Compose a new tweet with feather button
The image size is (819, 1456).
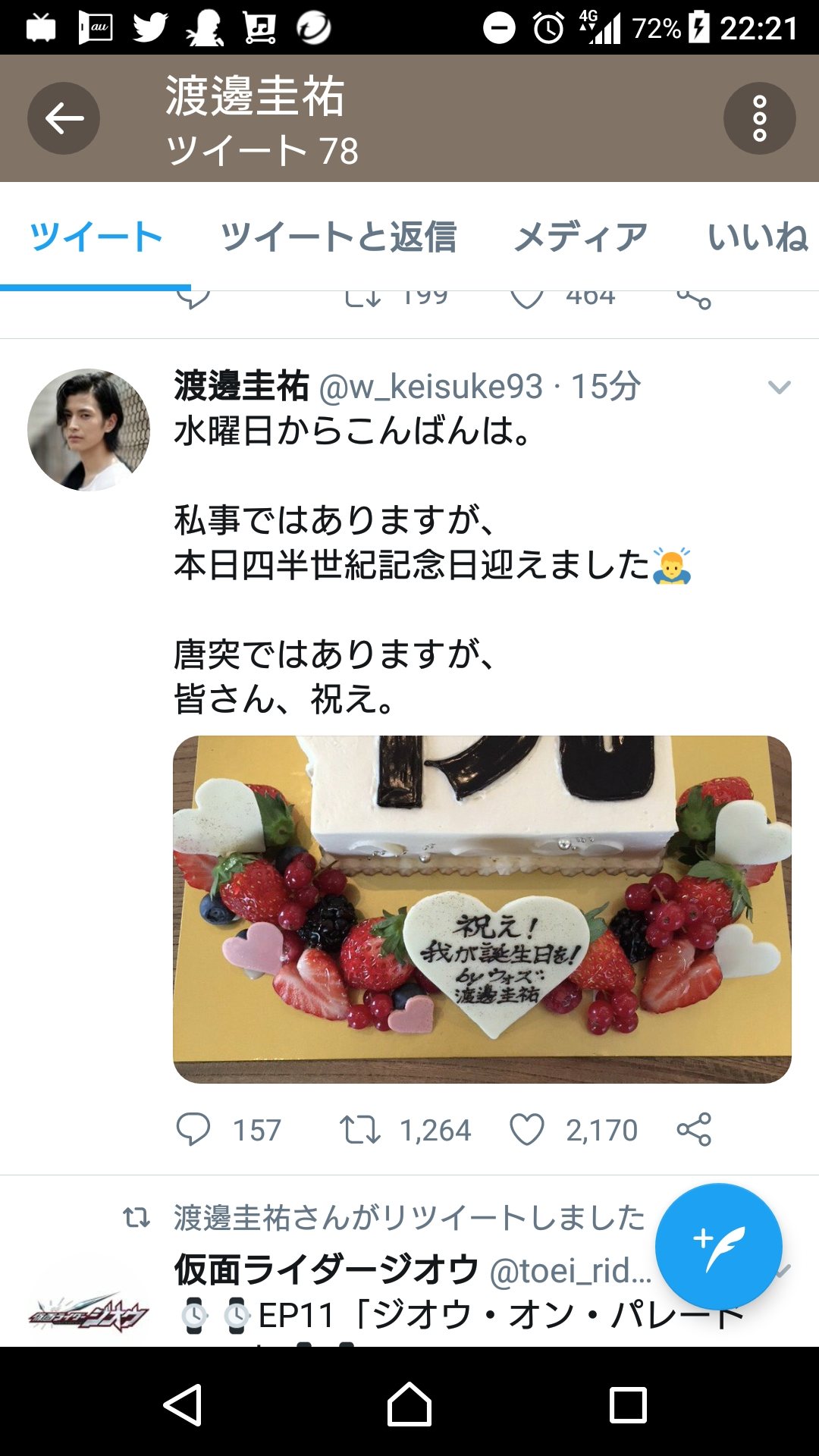tap(718, 1246)
